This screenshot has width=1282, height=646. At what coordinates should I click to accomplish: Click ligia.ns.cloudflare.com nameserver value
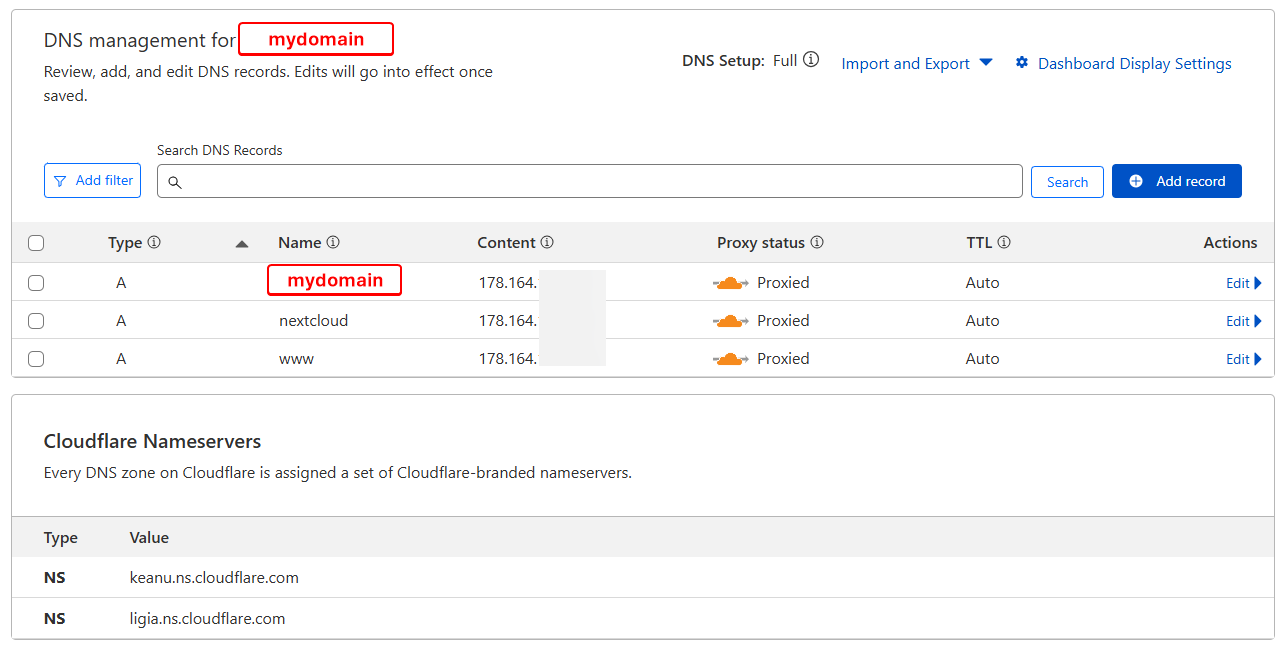(207, 618)
